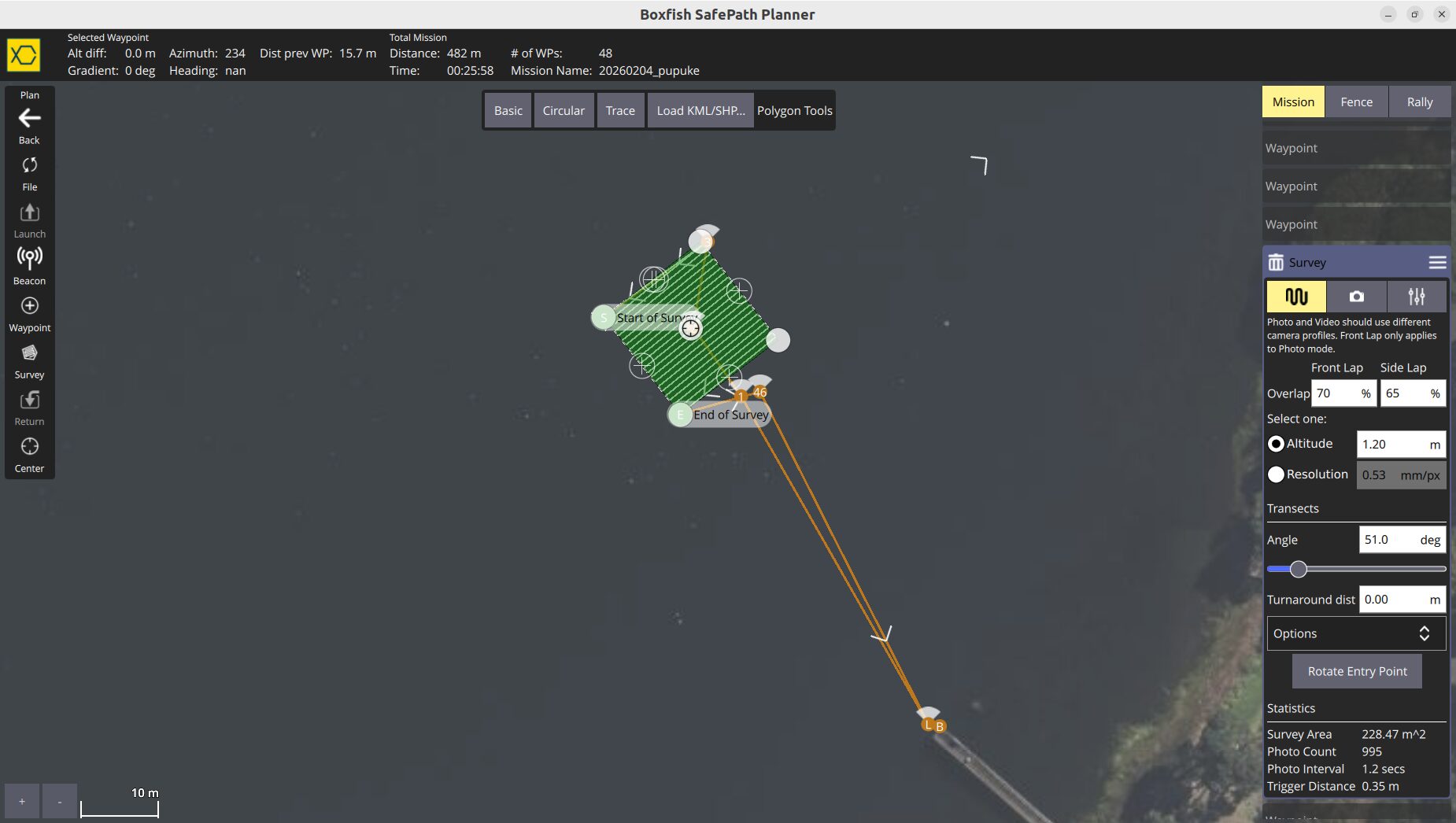Select the Altitude radio button
1456x823 pixels.
[x=1276, y=444]
